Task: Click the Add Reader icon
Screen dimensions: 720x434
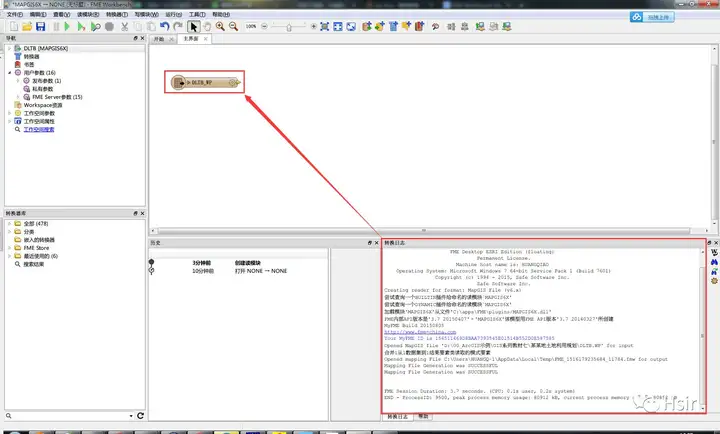Action: coord(366,27)
